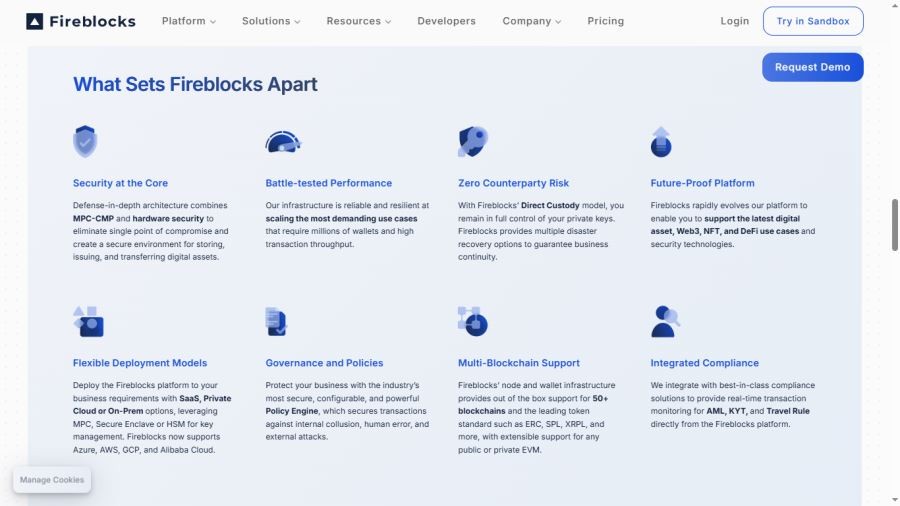The width and height of the screenshot is (900, 506).
Task: Click the Integrated Compliance person icon
Action: (665, 321)
